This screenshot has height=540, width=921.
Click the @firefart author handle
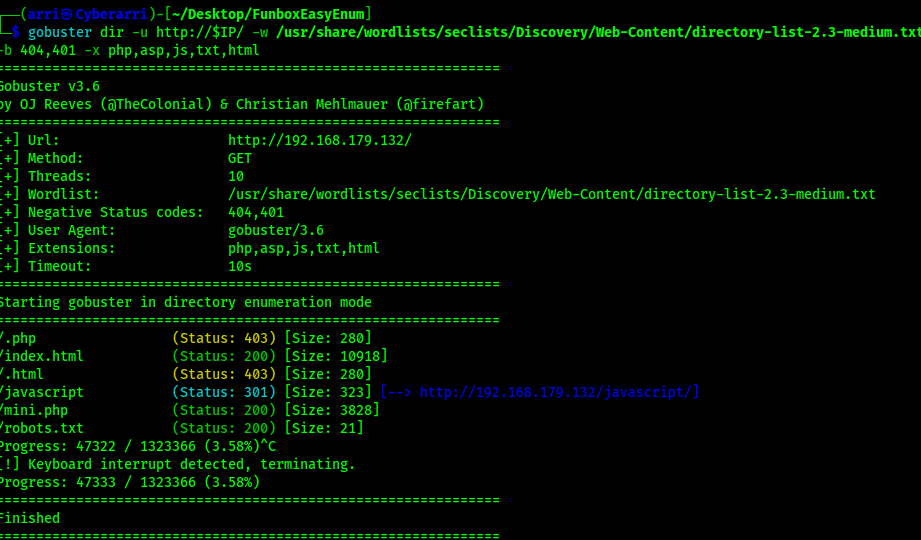(x=439, y=104)
